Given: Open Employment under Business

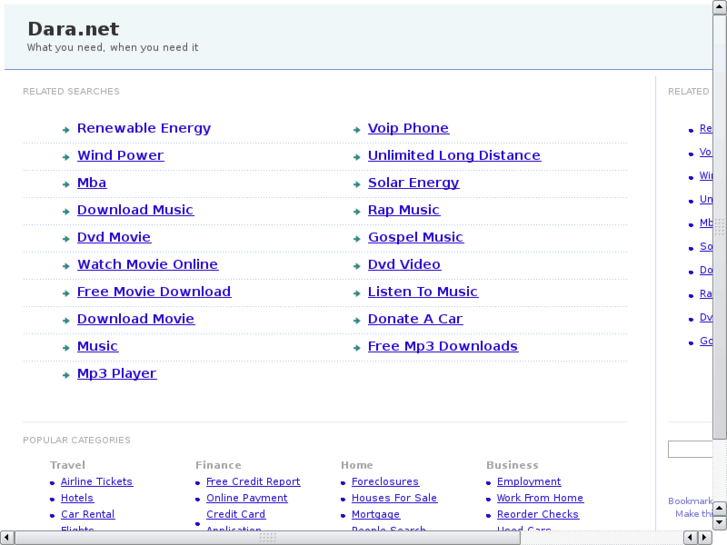Looking at the screenshot, I should point(529,482).
